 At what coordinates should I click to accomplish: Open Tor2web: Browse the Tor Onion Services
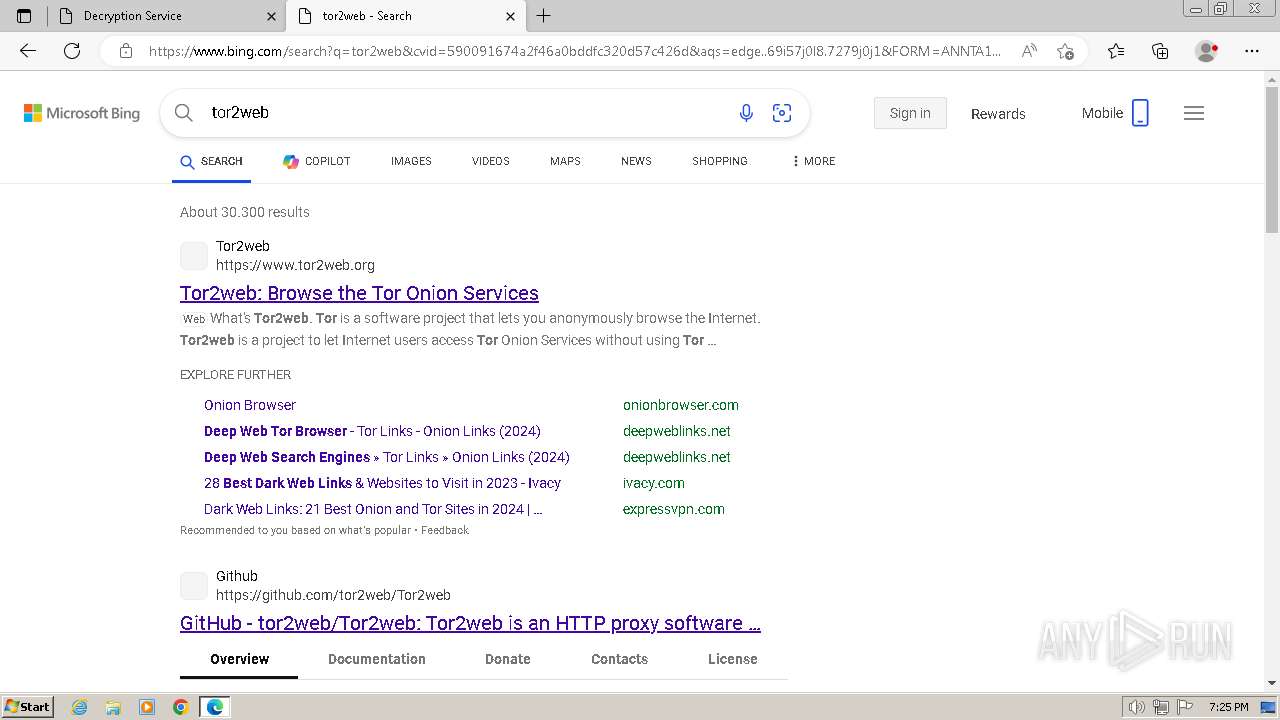point(359,293)
